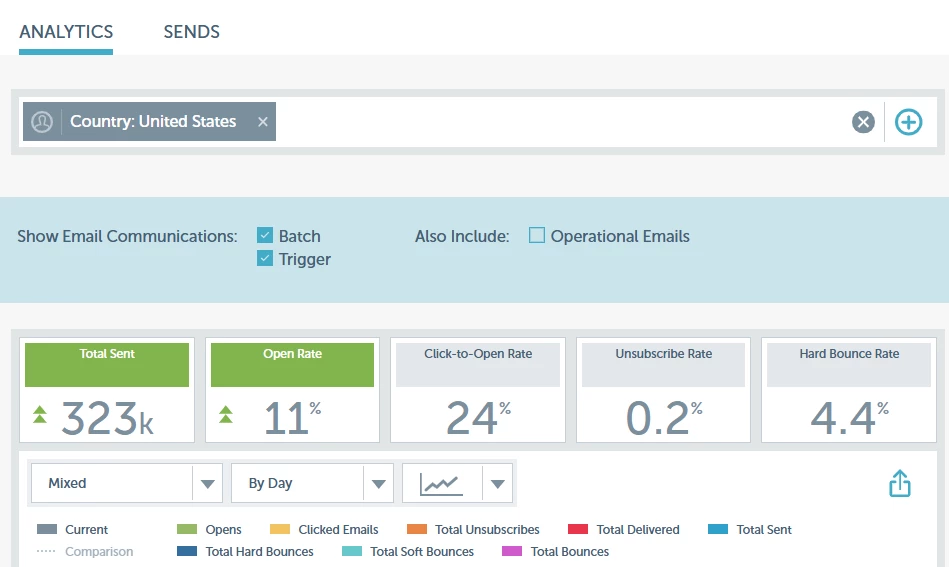Toggle the Opens legend swatch

[187, 529]
